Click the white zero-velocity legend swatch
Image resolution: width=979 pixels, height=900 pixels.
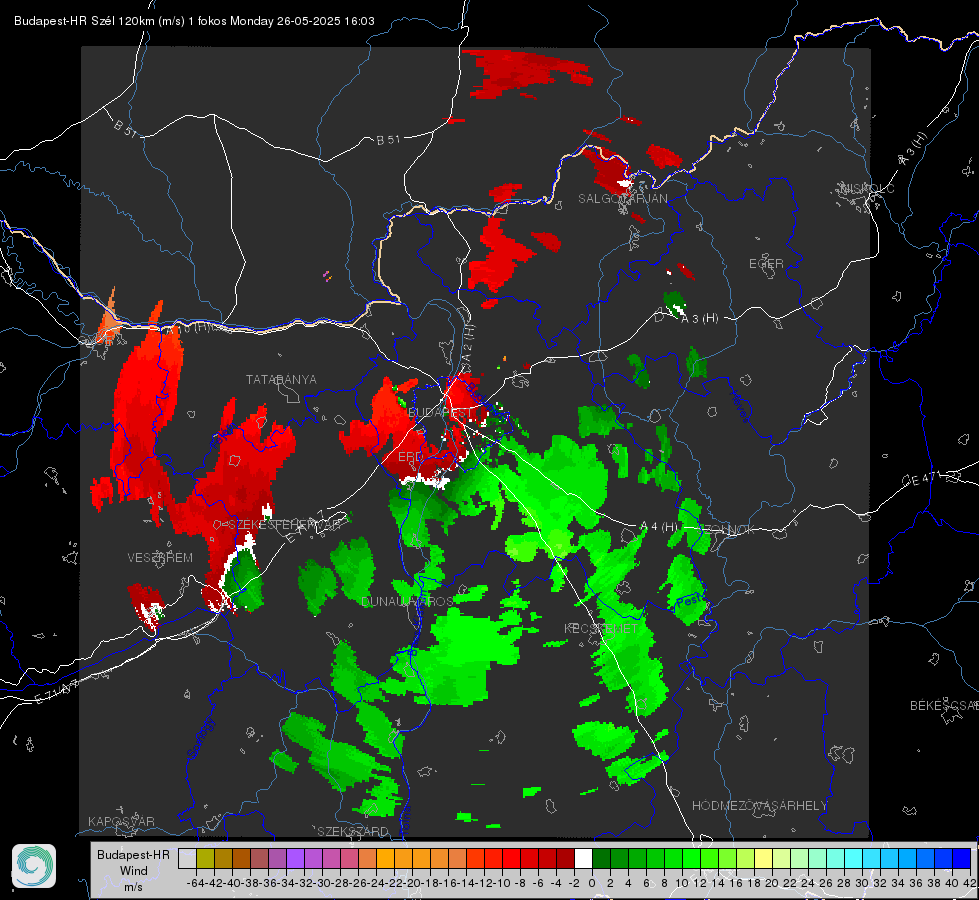click(583, 859)
